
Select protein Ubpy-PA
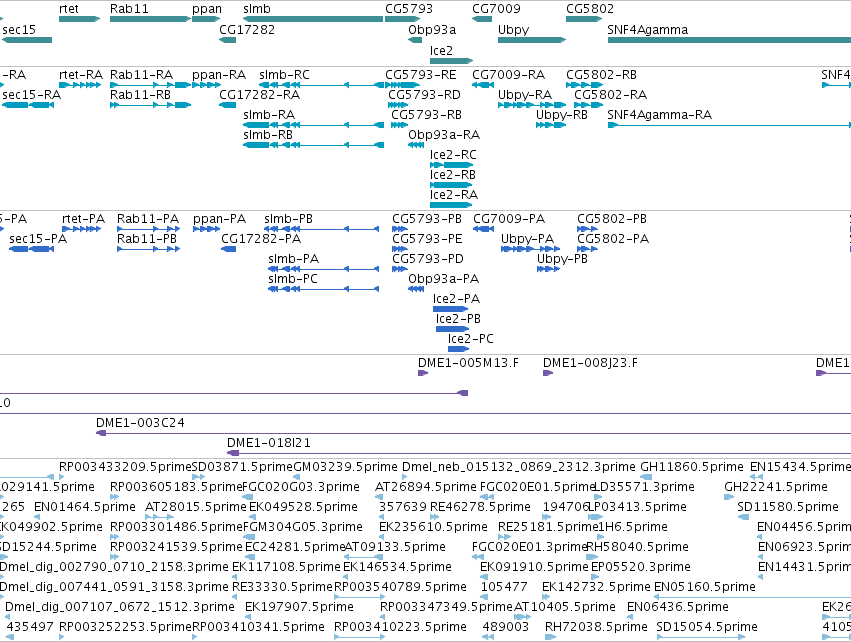[530, 249]
